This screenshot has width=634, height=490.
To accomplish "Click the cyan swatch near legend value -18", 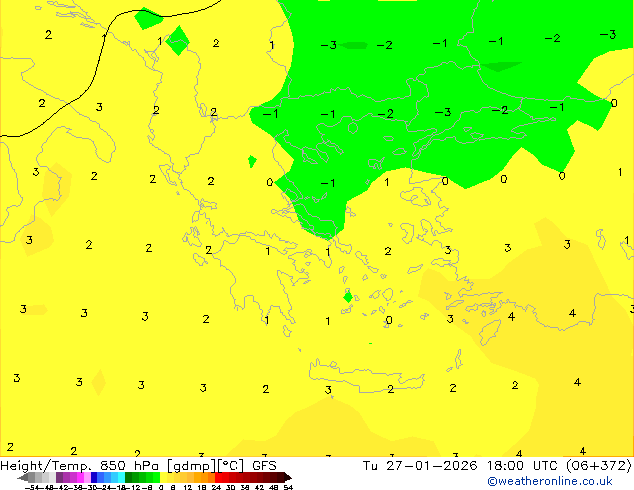I will (x=122, y=477).
